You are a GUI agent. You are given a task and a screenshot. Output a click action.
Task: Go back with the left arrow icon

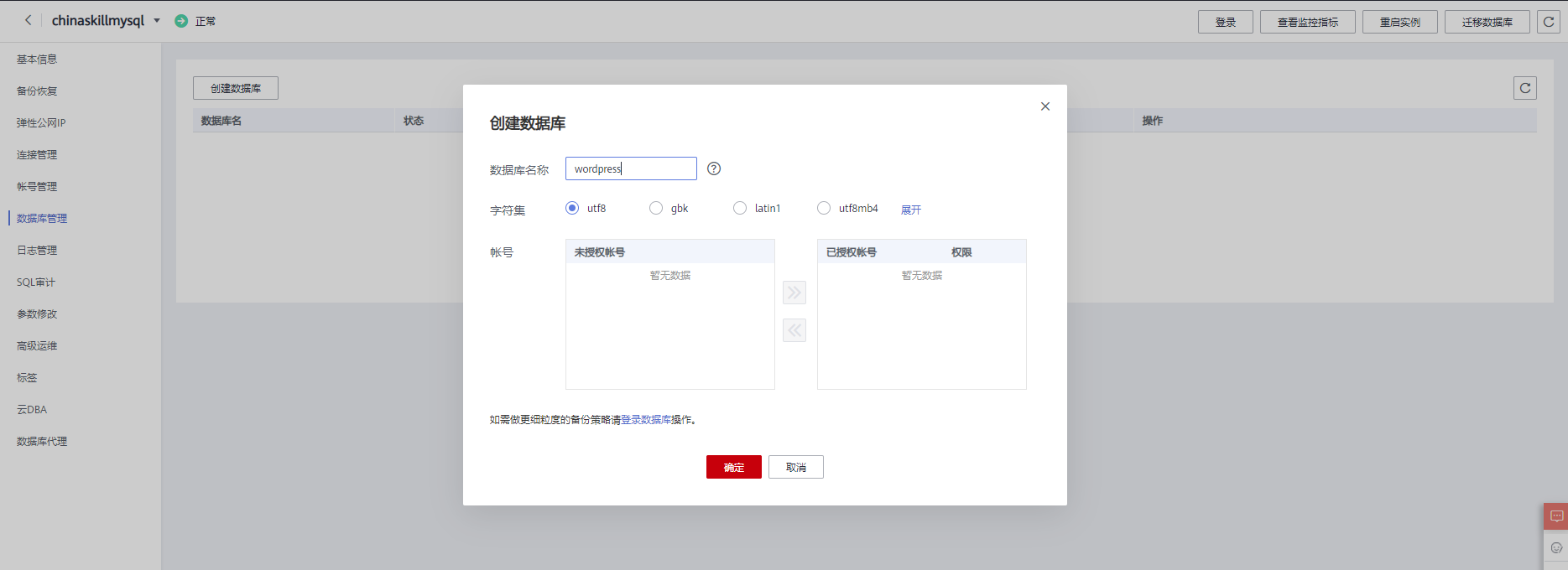click(28, 20)
